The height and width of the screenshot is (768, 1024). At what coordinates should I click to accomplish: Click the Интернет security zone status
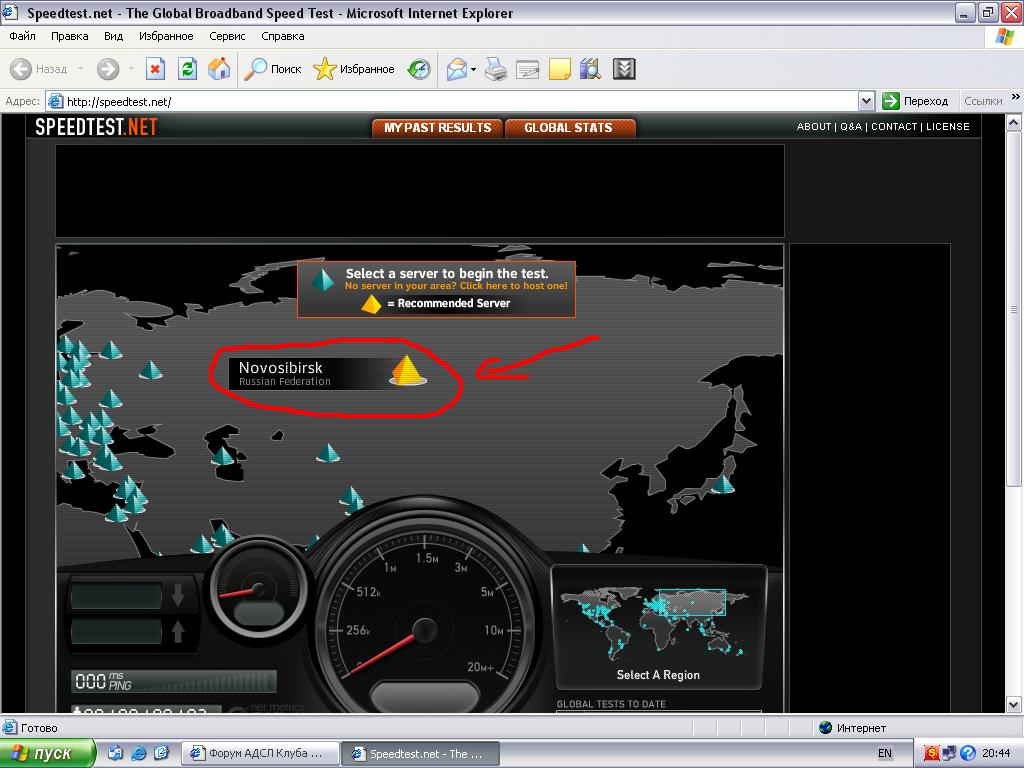point(854,728)
